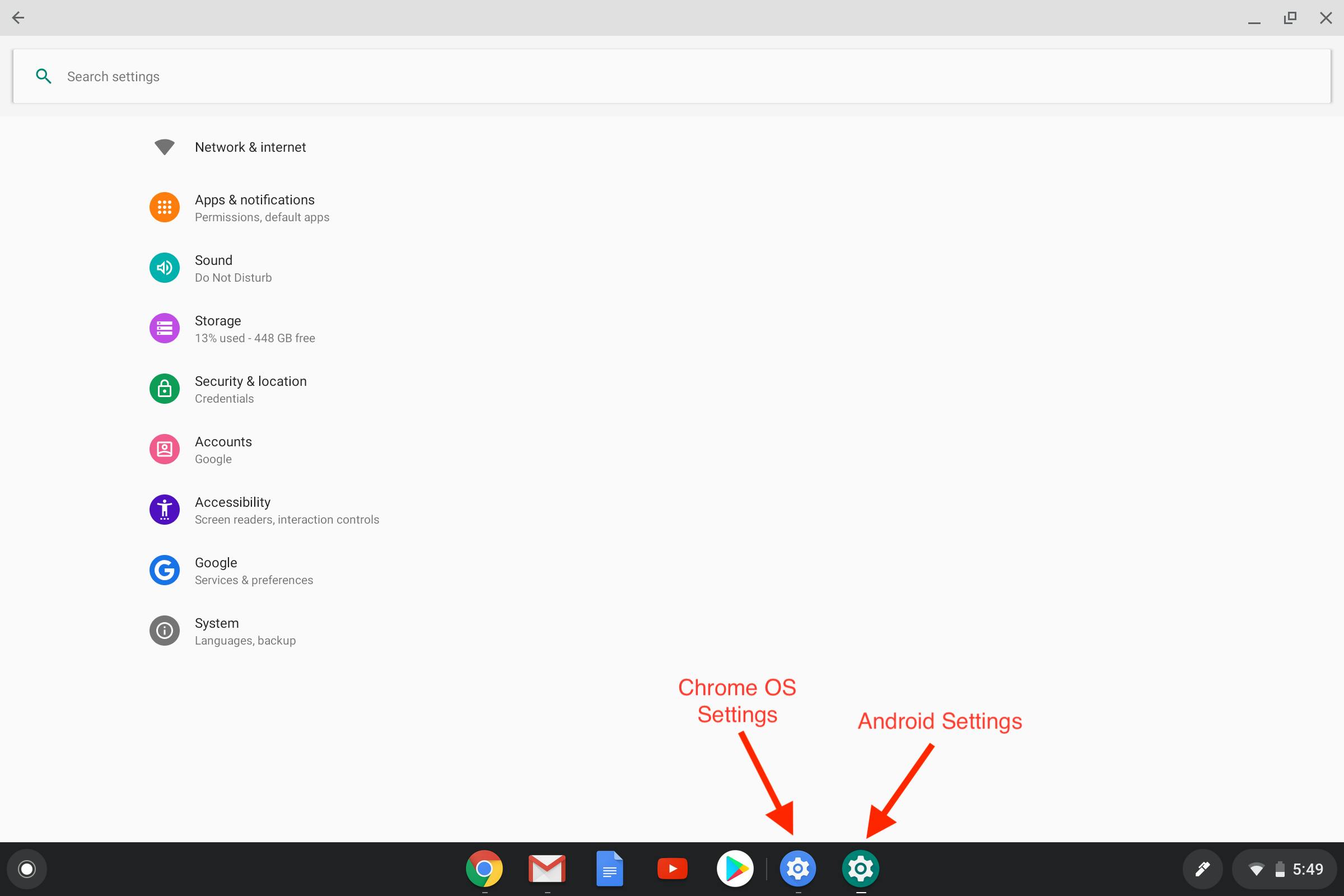
Task: Open Chrome browser from taskbar
Action: pos(484,869)
